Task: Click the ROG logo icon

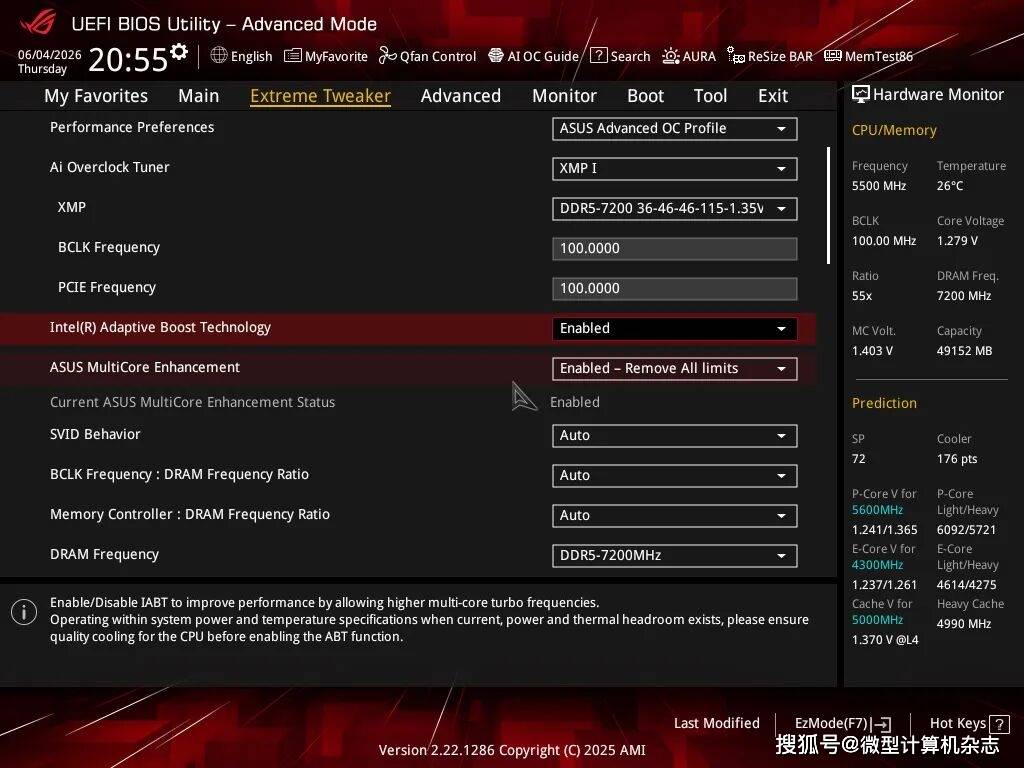Action: [38, 23]
